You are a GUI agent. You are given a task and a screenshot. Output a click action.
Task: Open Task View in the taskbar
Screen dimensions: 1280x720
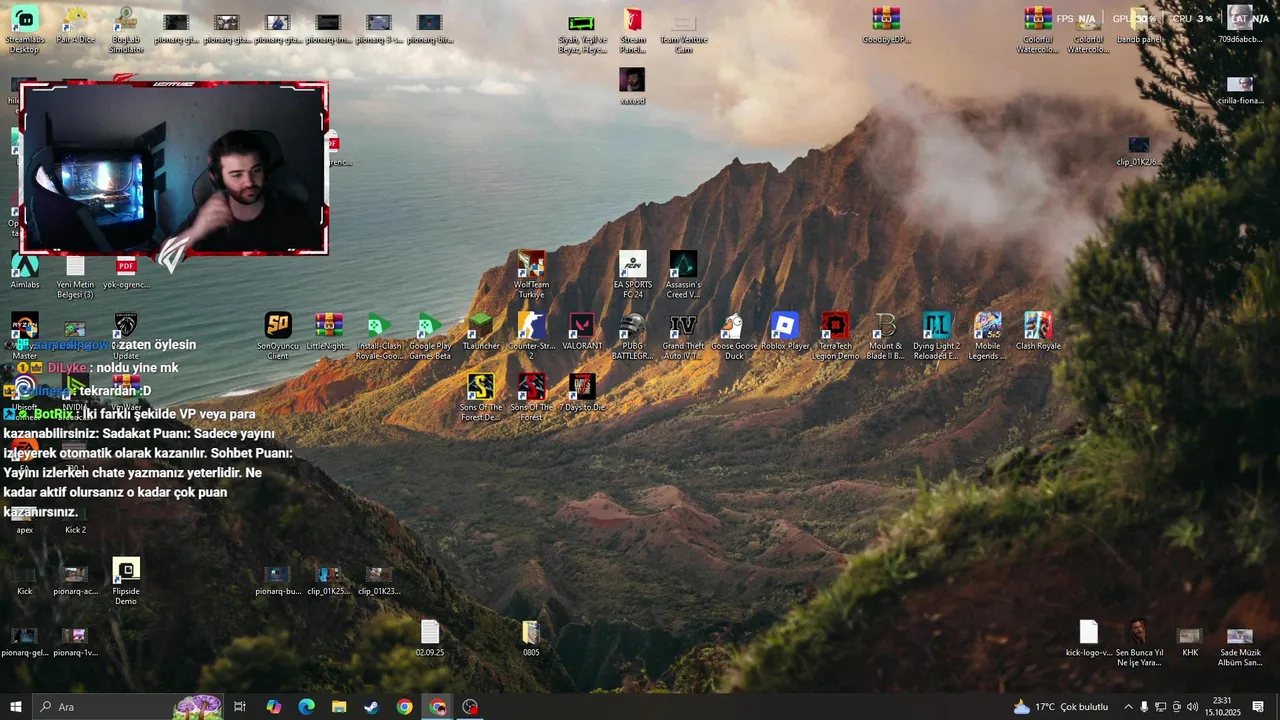(x=240, y=707)
